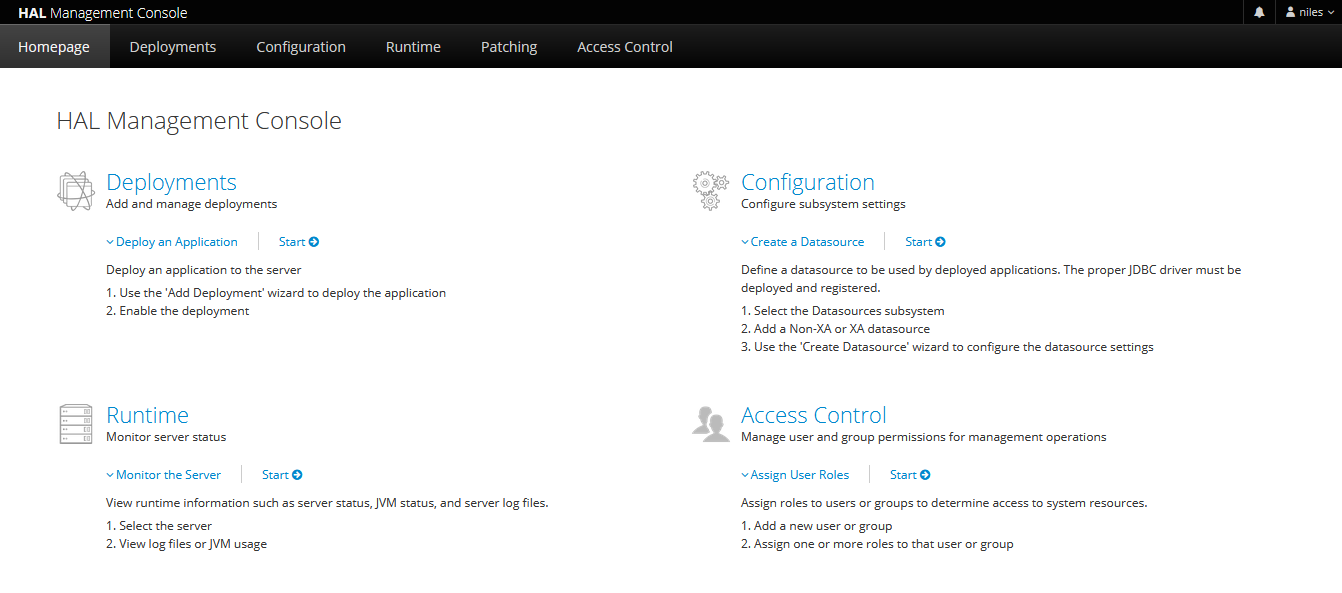
Task: Start the Deploy an Application task
Action: tap(299, 242)
